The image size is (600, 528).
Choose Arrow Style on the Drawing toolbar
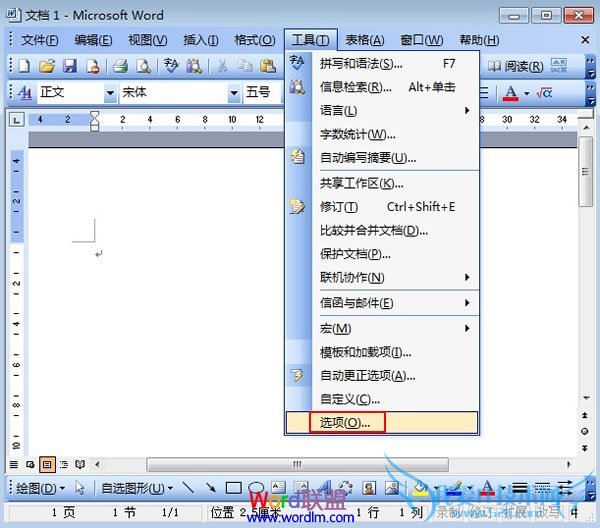(565, 487)
